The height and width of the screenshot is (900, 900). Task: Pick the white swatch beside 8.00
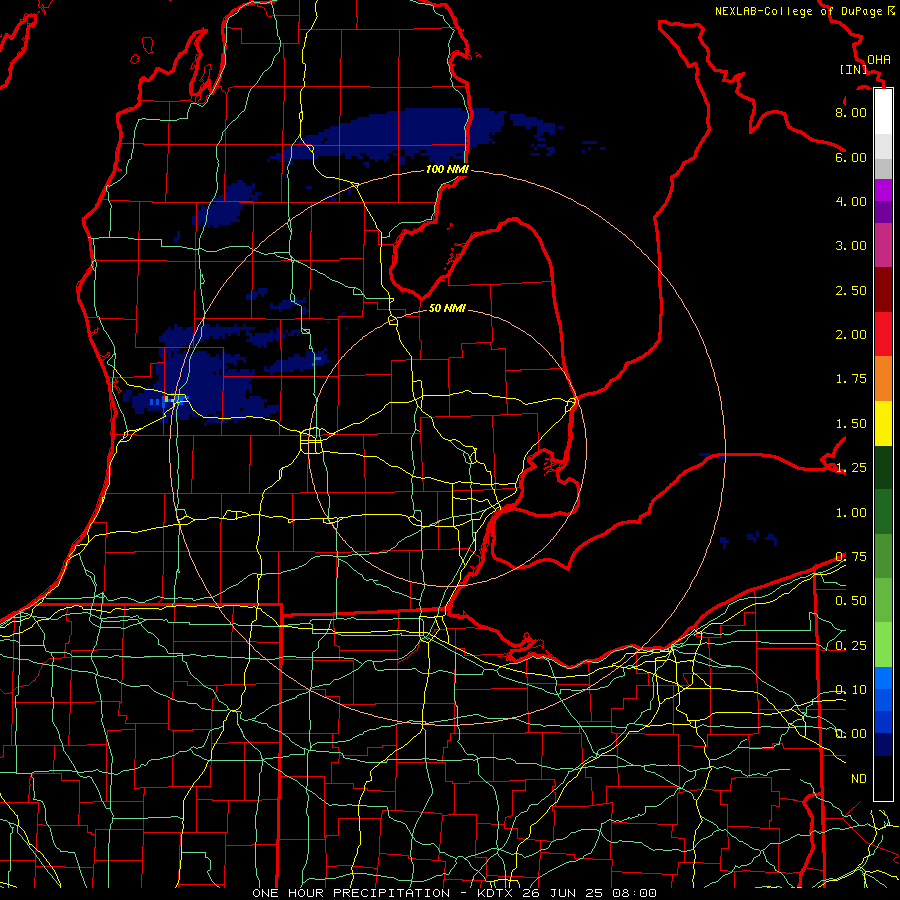click(883, 112)
